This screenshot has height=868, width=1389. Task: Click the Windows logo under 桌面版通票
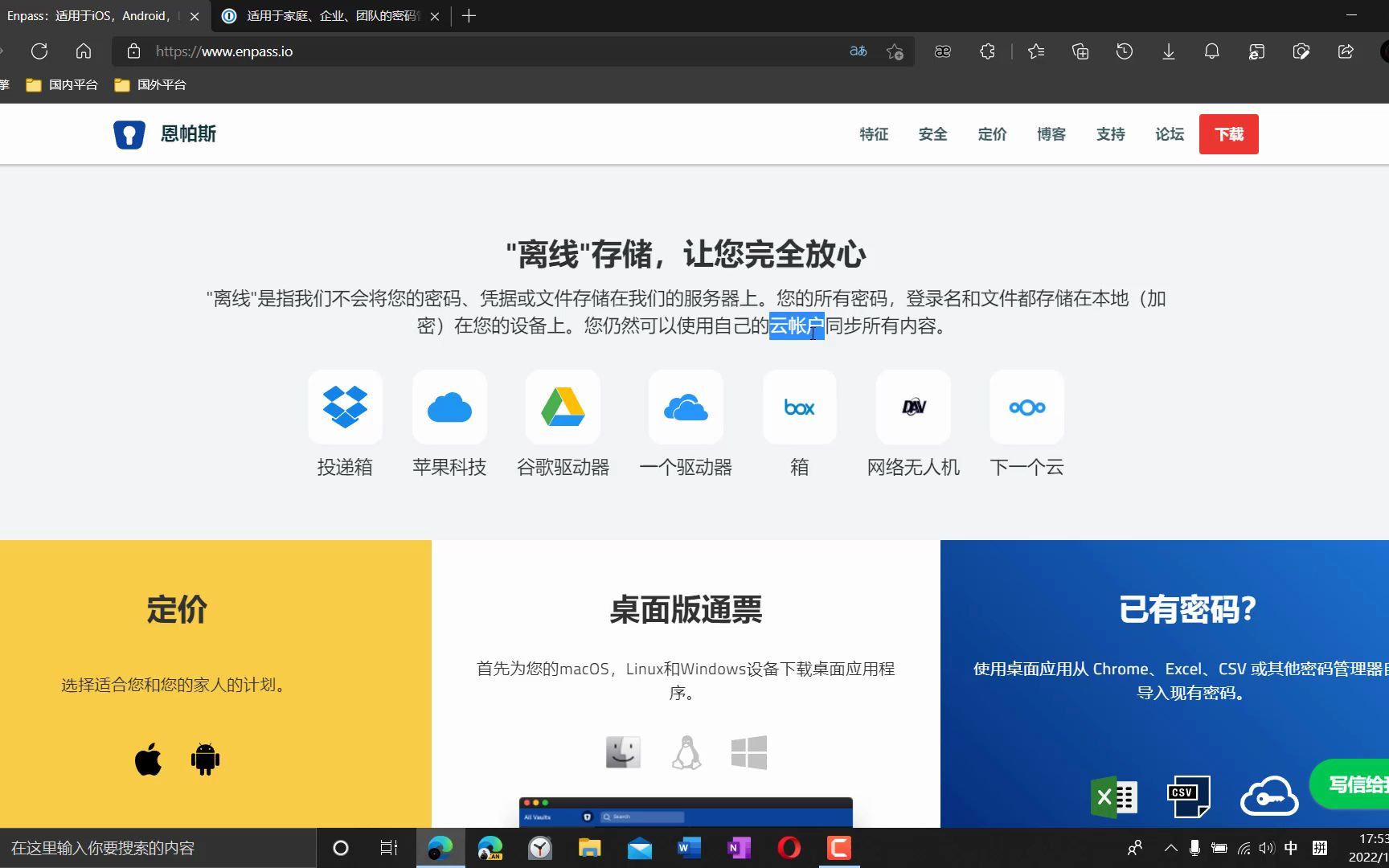pos(749,752)
